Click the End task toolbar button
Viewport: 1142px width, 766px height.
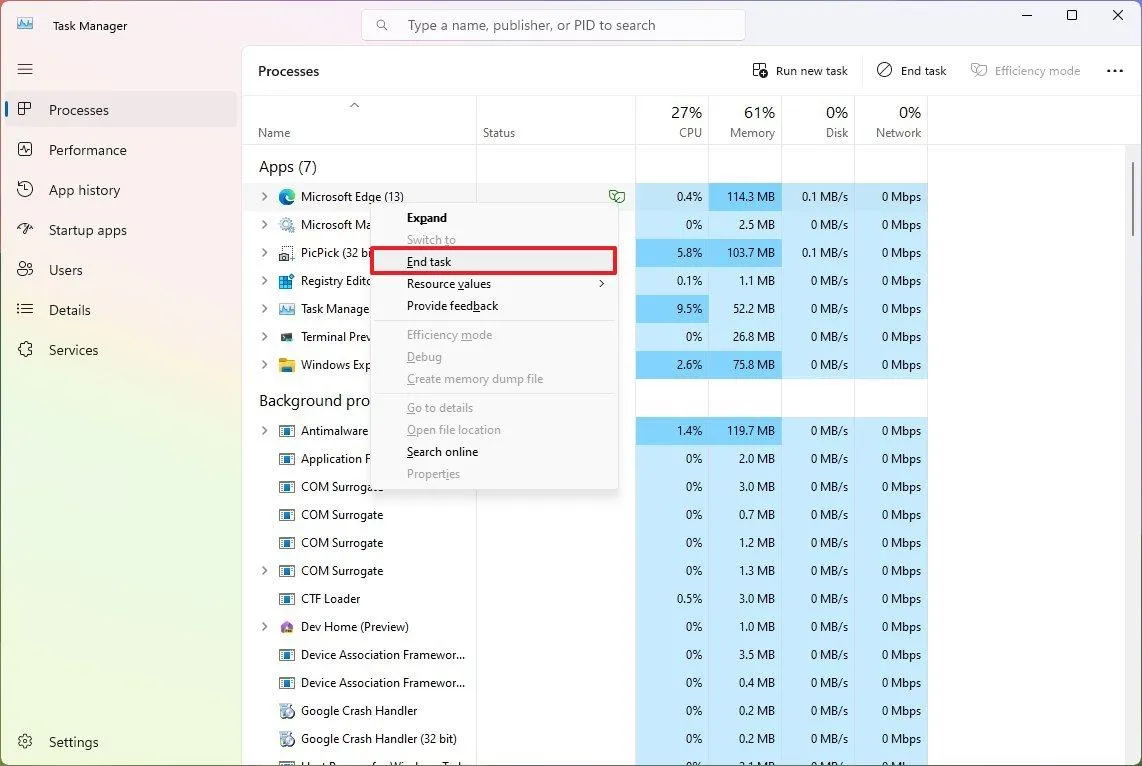pyautogui.click(x=911, y=71)
